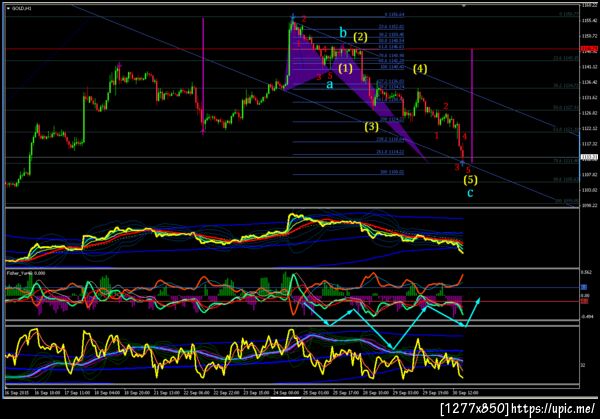
Task: Click the '0.562' Fisher indicator scale value
Action: 586,272
